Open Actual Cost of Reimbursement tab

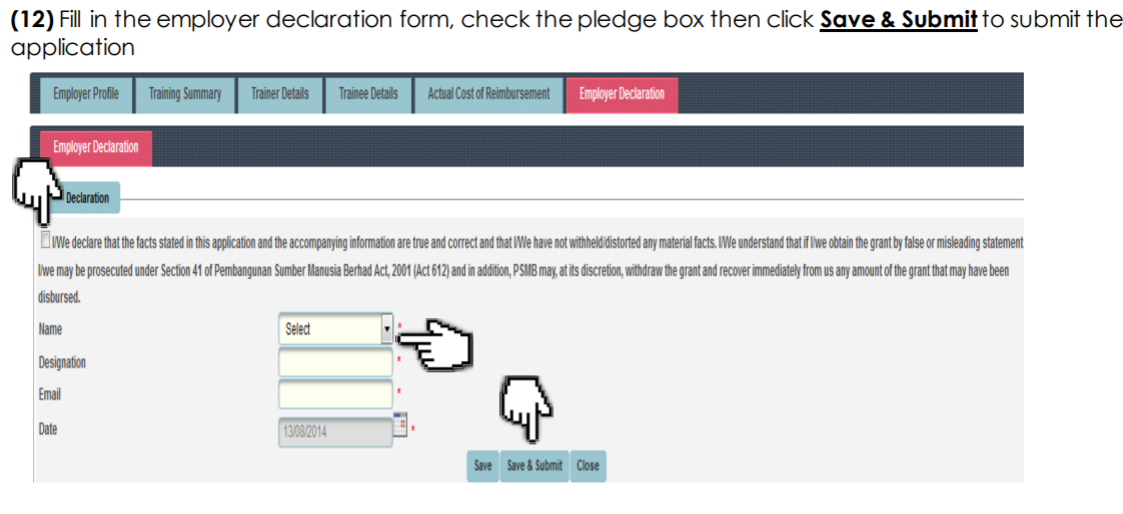coord(488,94)
